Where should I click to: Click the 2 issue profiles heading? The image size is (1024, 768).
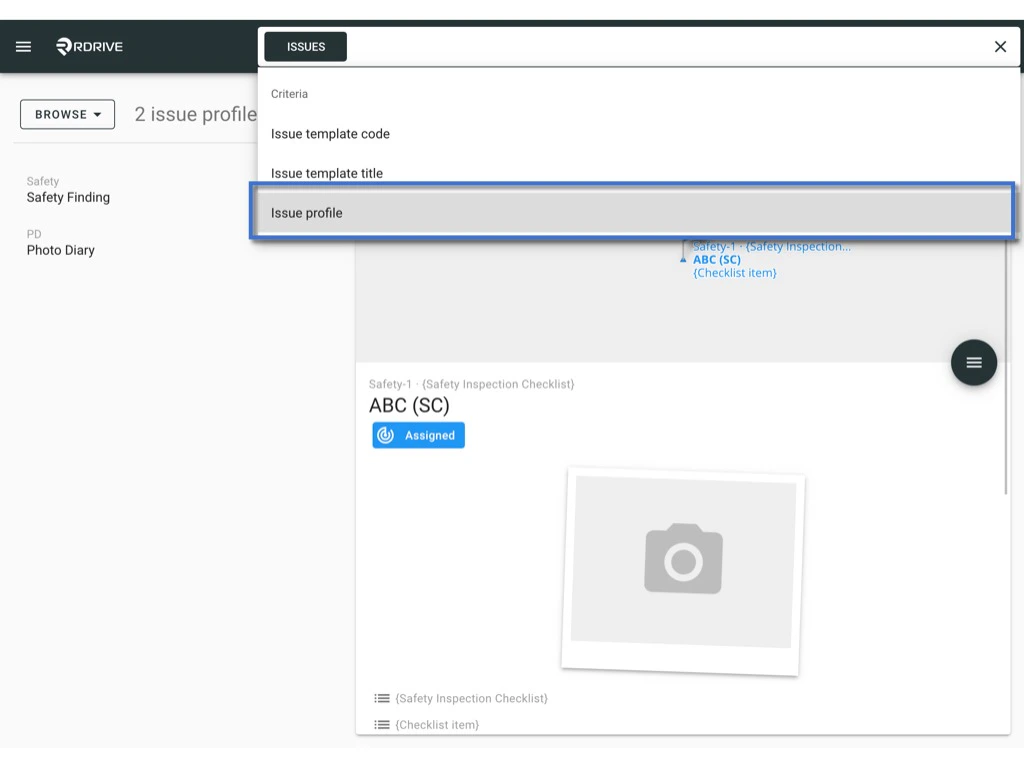(196, 114)
